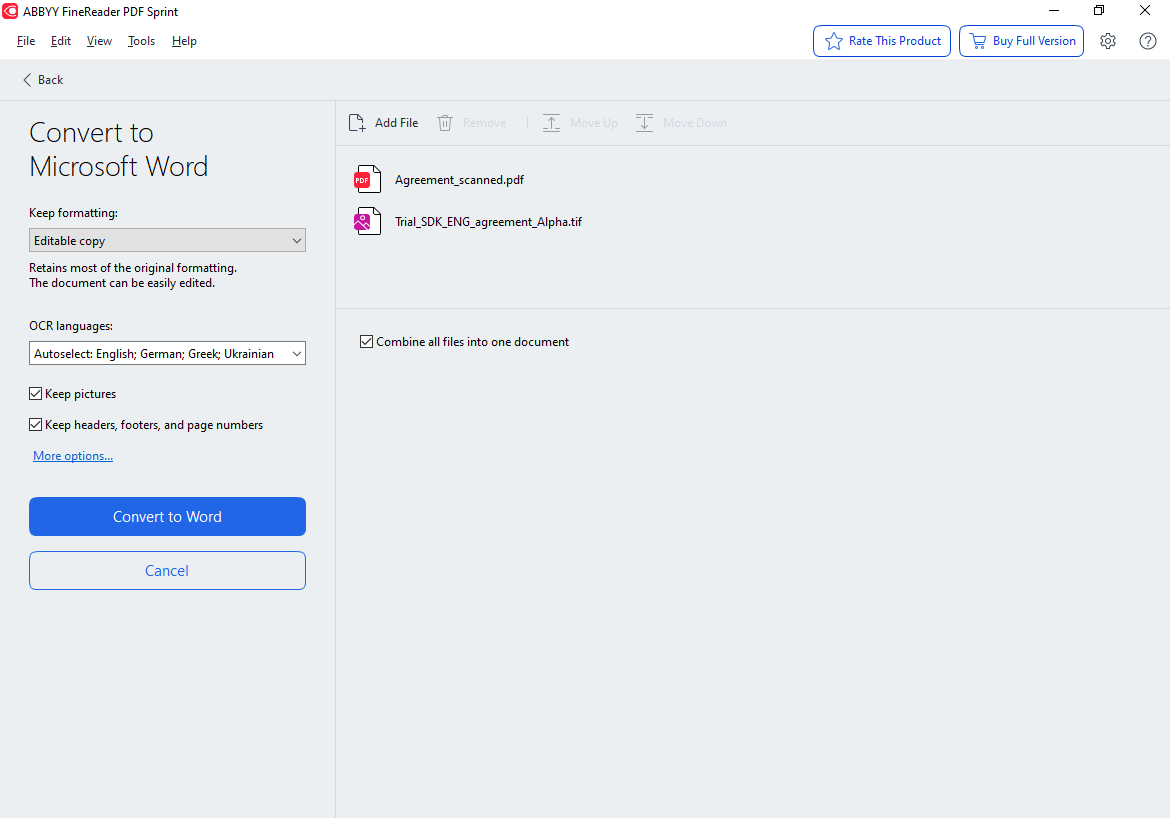Image resolution: width=1170 pixels, height=818 pixels.
Task: Click the cart icon in Buy Full Version
Action: point(977,41)
